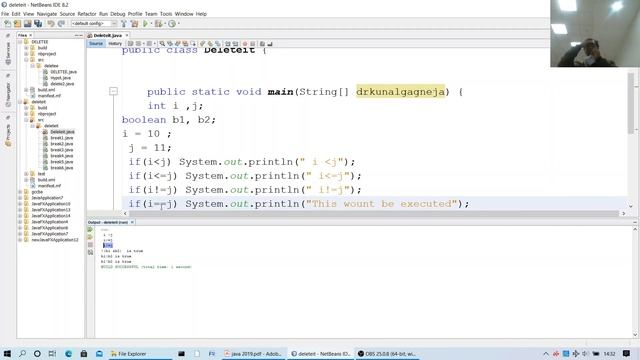Image resolution: width=640 pixels, height=360 pixels.
Task: Expand the JavaApplication7 project node
Action: [x=20, y=198]
